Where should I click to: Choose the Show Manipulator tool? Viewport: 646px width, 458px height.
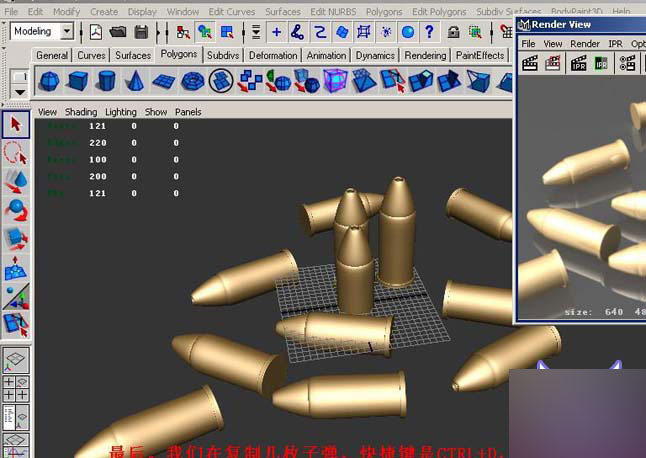16,297
